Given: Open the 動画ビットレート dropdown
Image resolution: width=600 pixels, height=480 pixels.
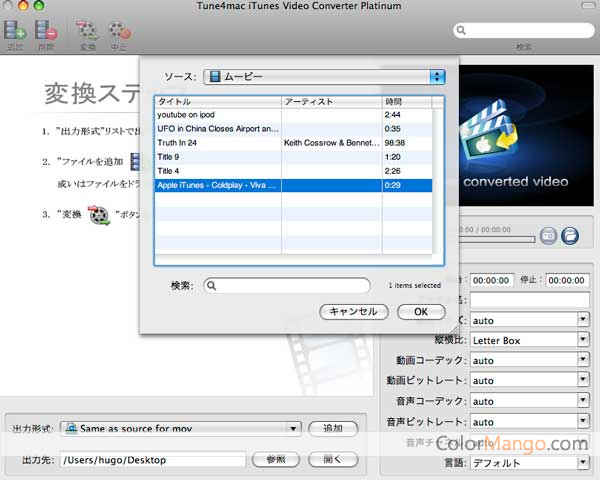Looking at the screenshot, I should 529,380.
